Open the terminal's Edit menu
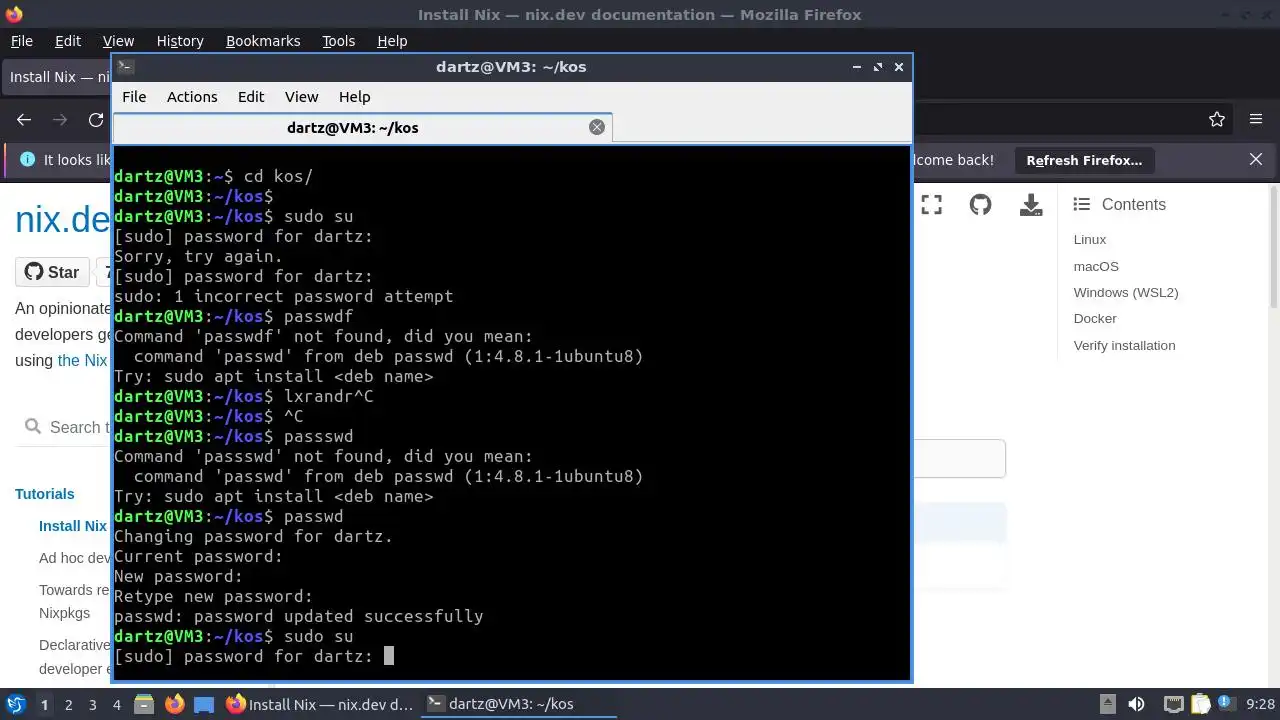 click(x=251, y=97)
